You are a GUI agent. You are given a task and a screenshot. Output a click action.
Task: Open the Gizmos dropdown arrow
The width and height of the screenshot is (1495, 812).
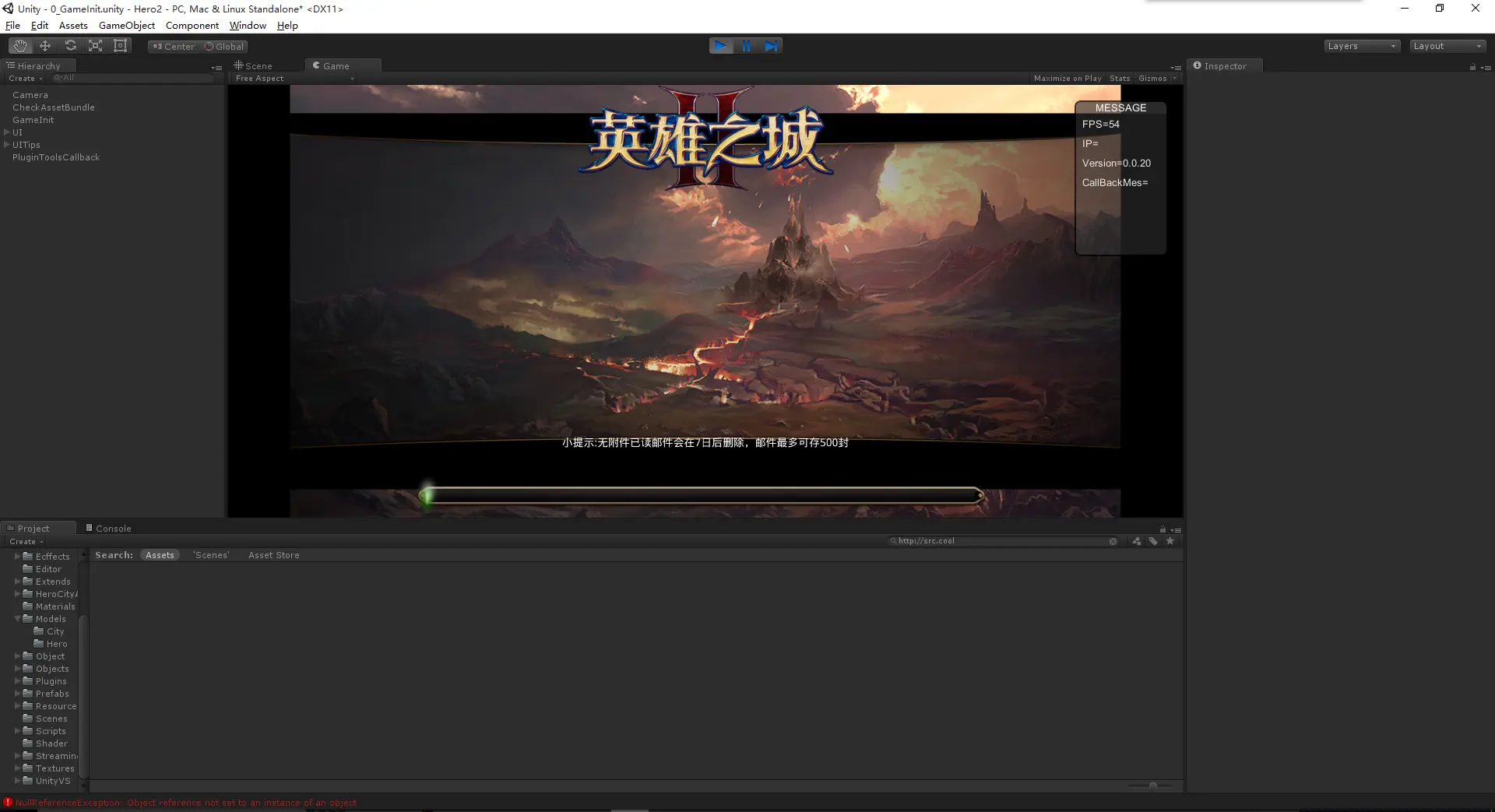tap(1174, 79)
